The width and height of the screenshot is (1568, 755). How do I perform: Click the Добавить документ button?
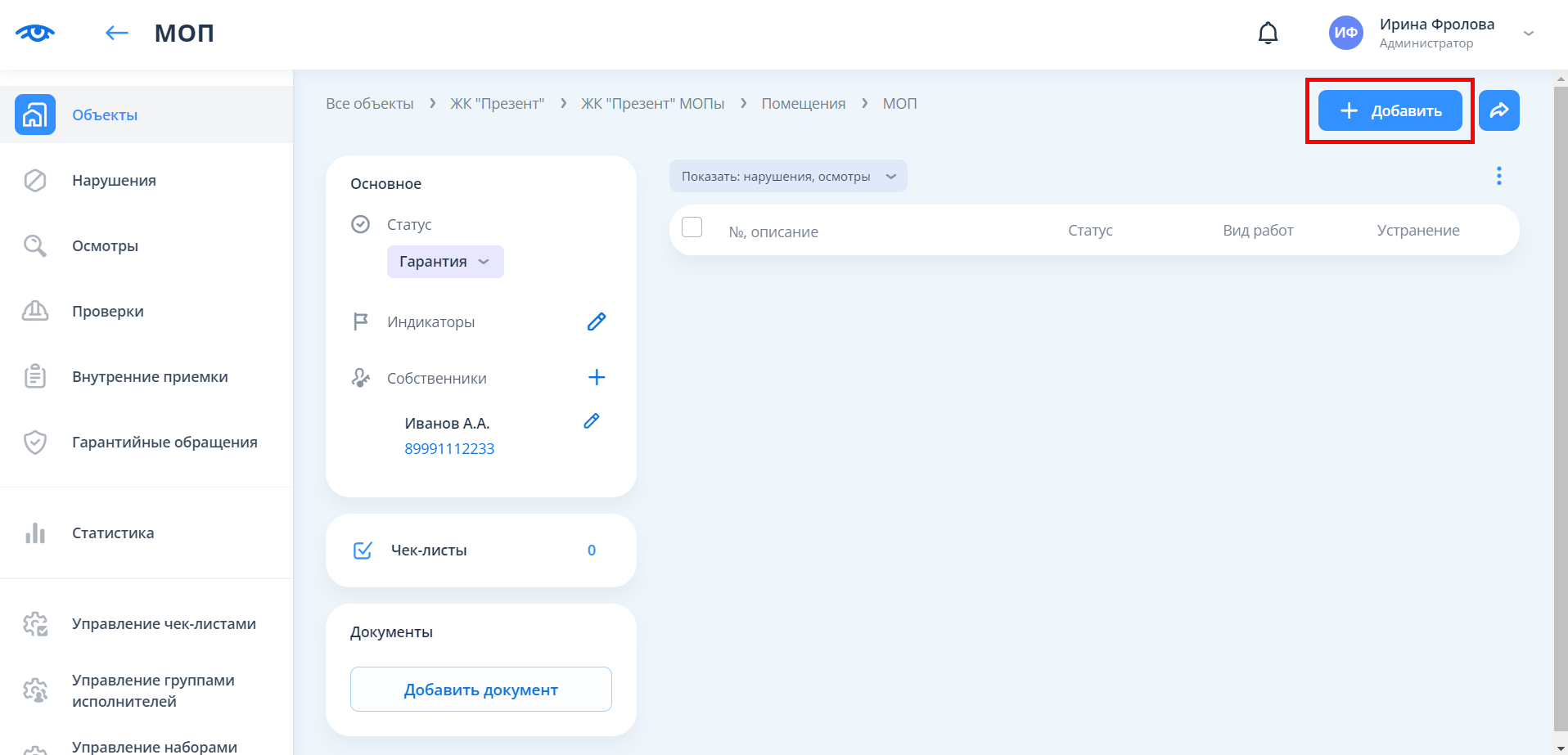point(480,690)
